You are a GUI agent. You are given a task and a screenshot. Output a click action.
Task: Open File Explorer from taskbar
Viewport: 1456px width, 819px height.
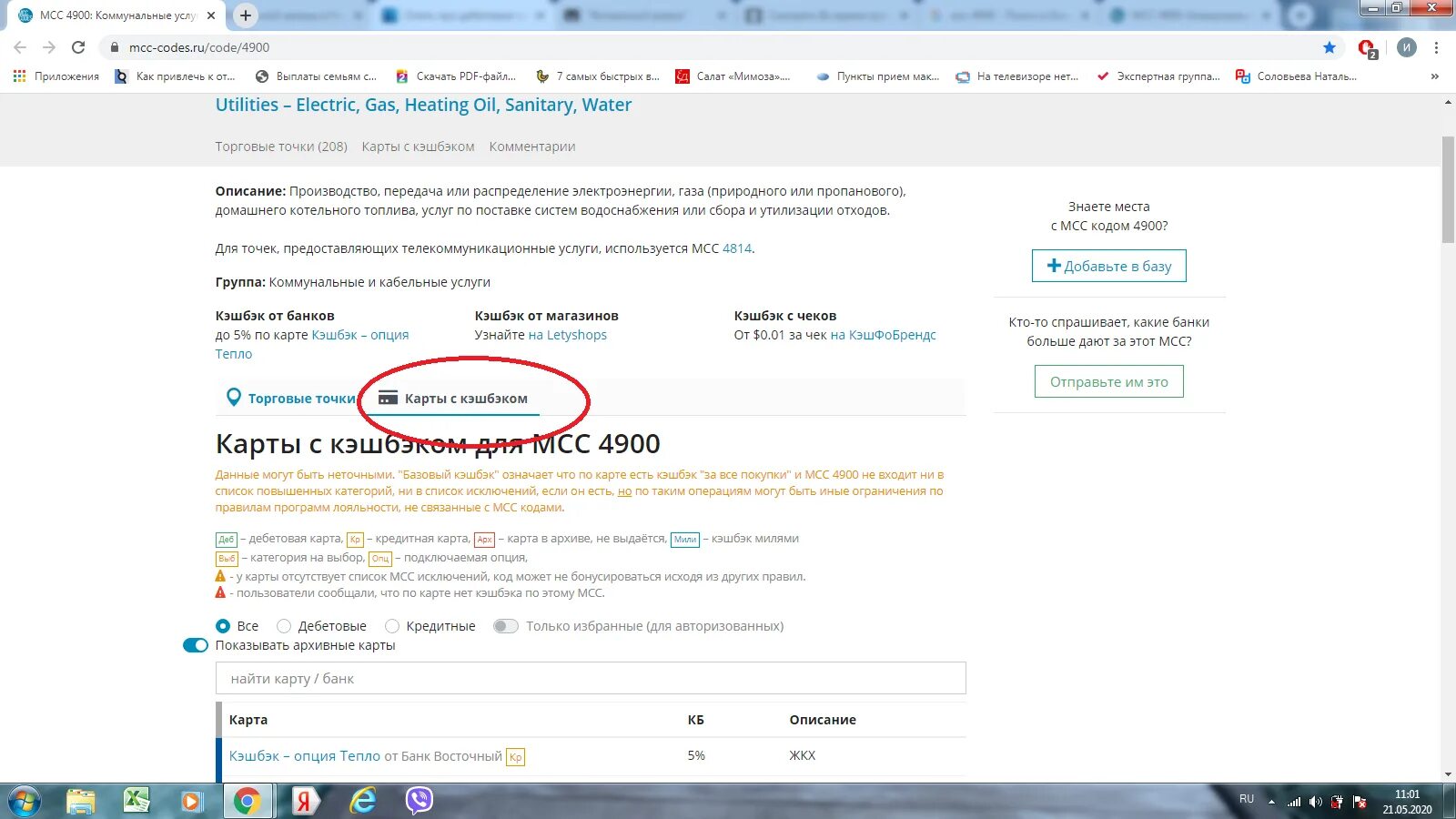pos(81,801)
